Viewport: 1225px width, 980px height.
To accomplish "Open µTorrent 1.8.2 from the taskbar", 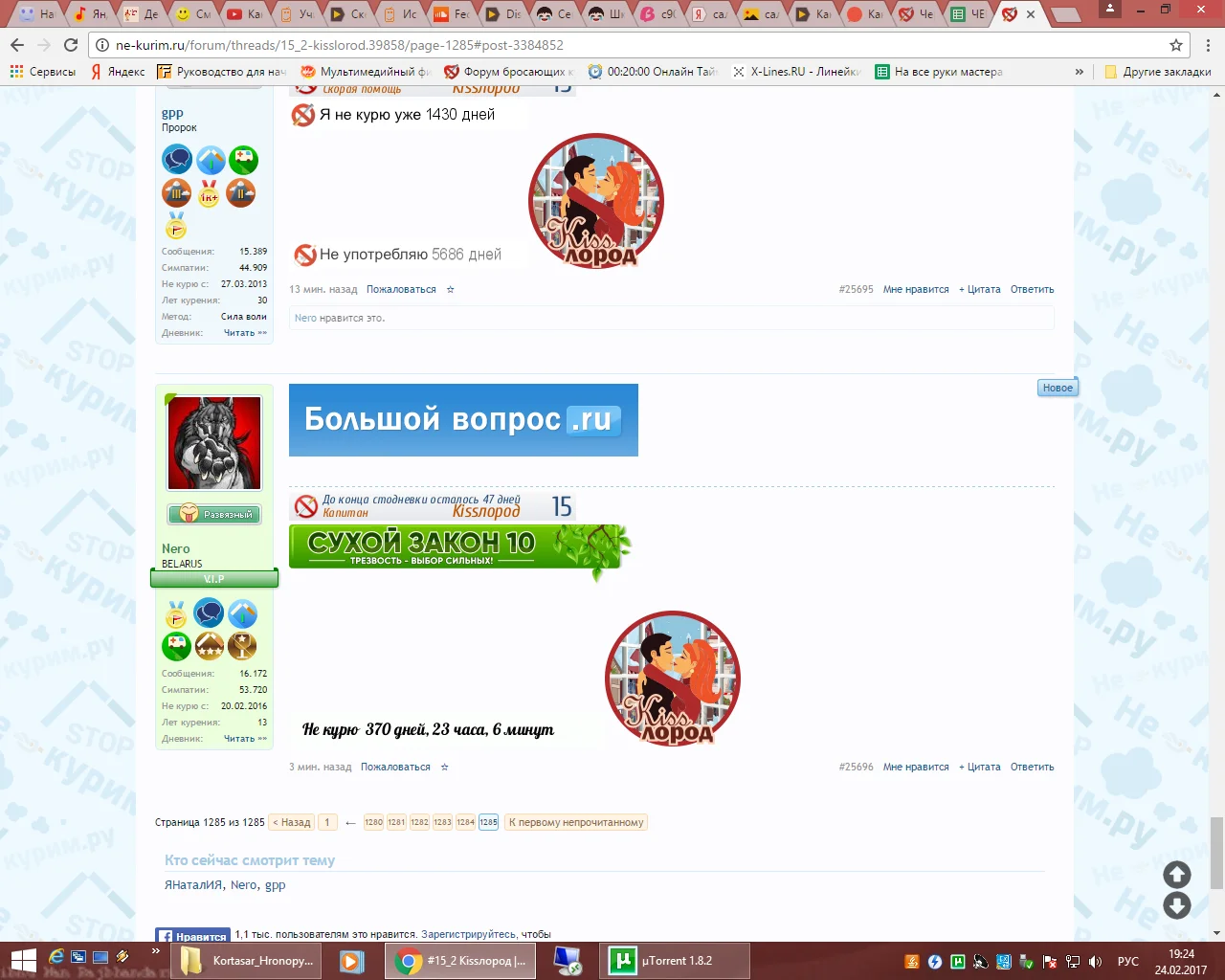I will pos(675,961).
